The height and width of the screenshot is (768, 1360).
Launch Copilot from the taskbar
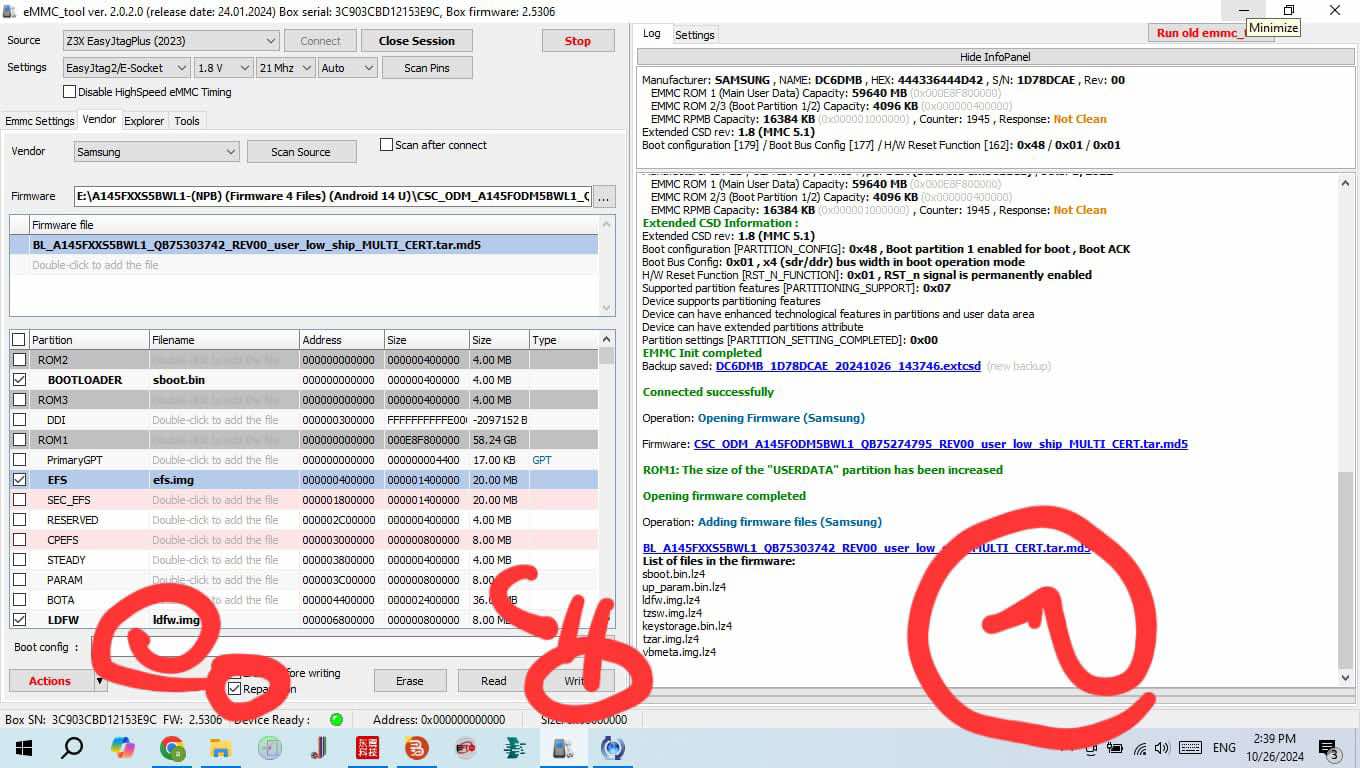[123, 748]
